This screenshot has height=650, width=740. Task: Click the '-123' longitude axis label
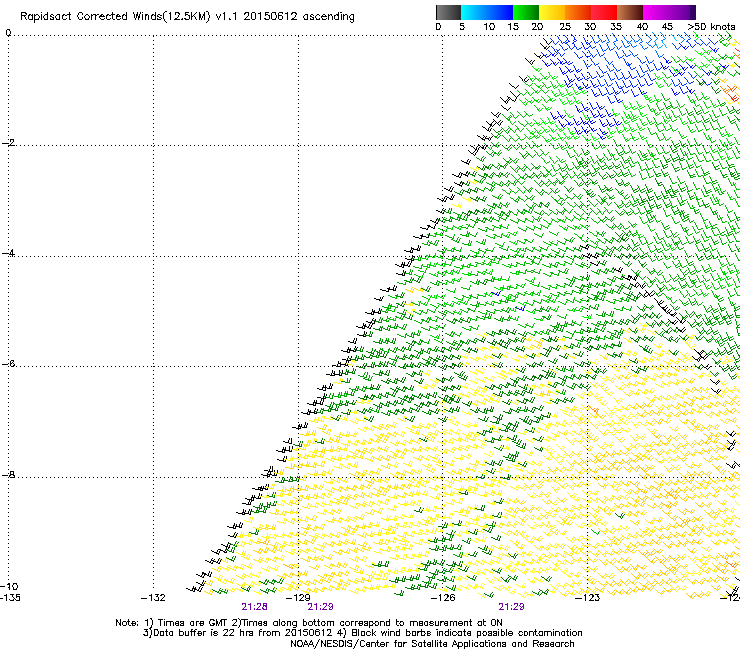tap(587, 598)
